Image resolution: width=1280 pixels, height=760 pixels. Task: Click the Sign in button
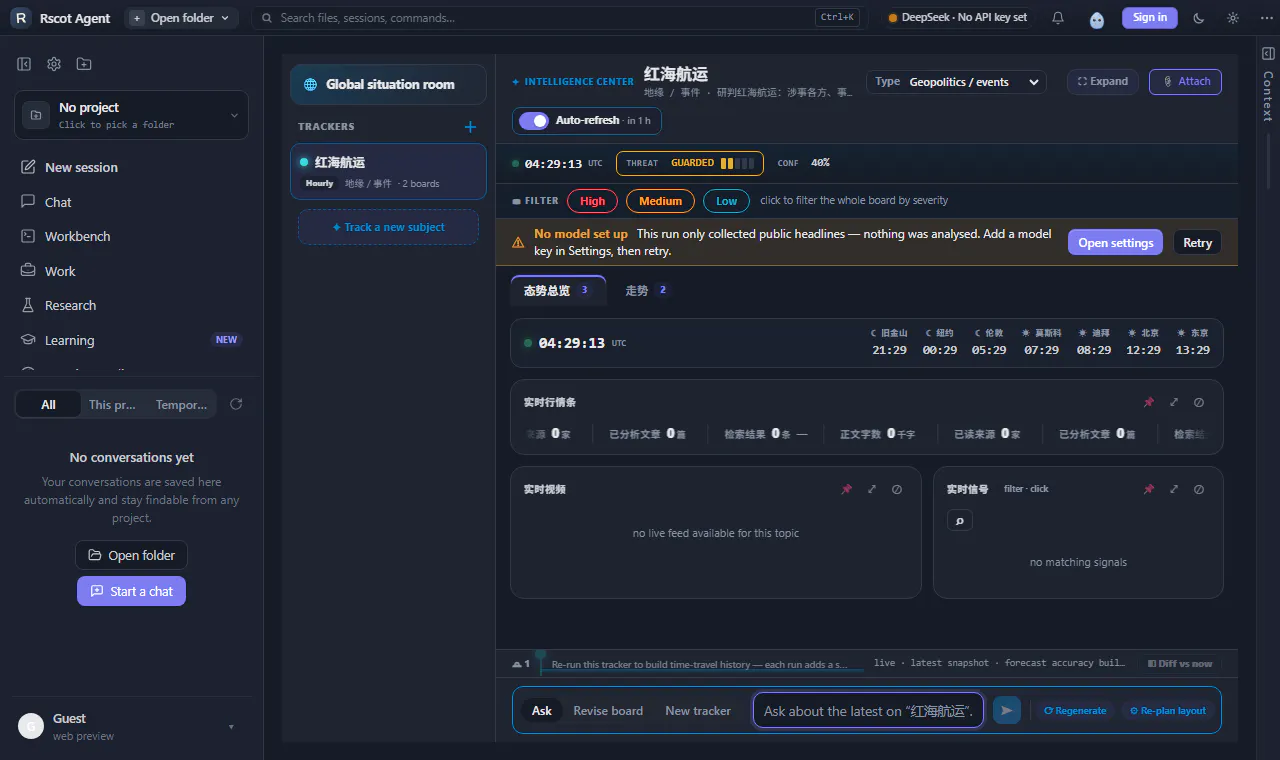click(x=1150, y=18)
